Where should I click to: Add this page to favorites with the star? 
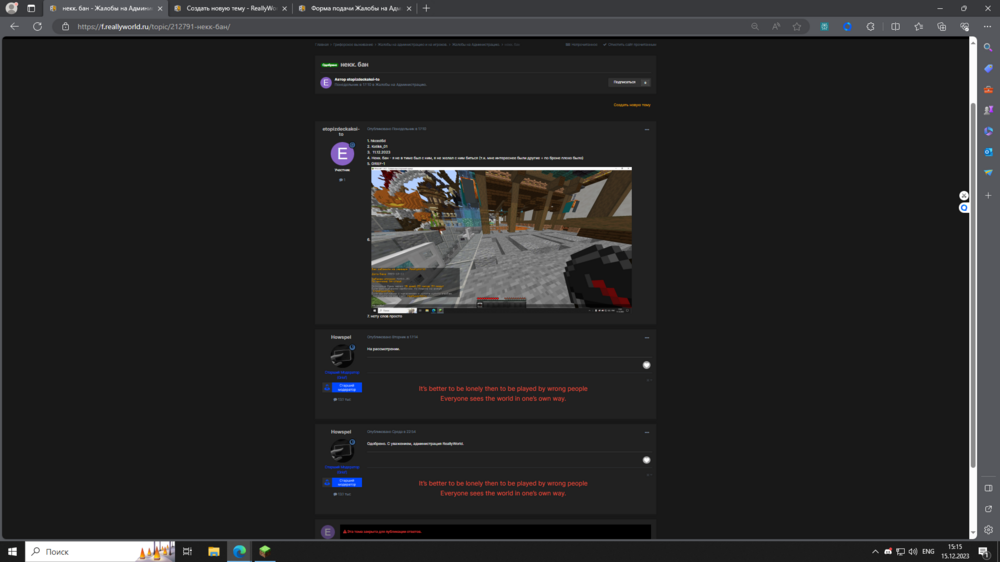pyautogui.click(x=797, y=27)
